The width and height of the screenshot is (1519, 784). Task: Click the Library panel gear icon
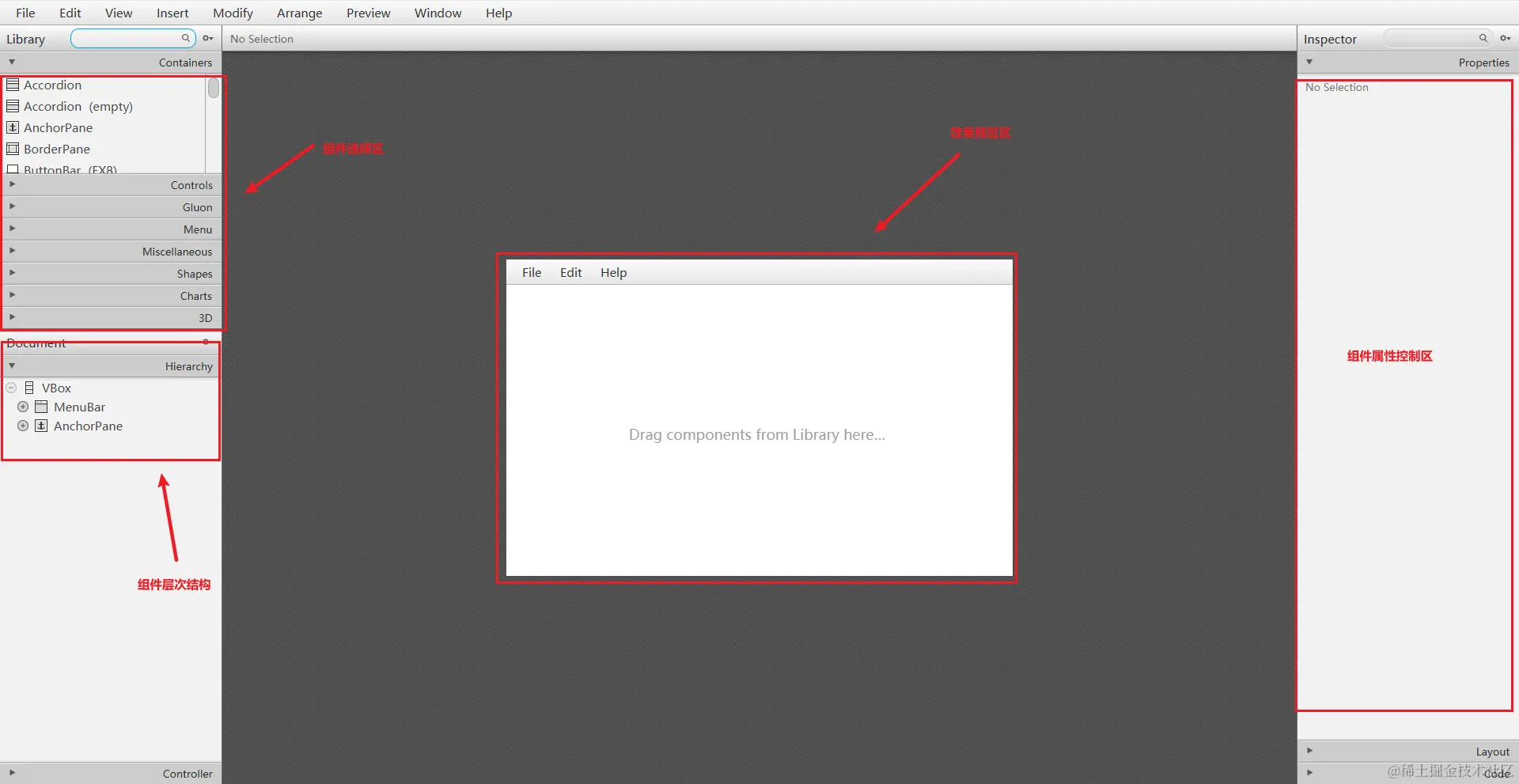[x=207, y=38]
